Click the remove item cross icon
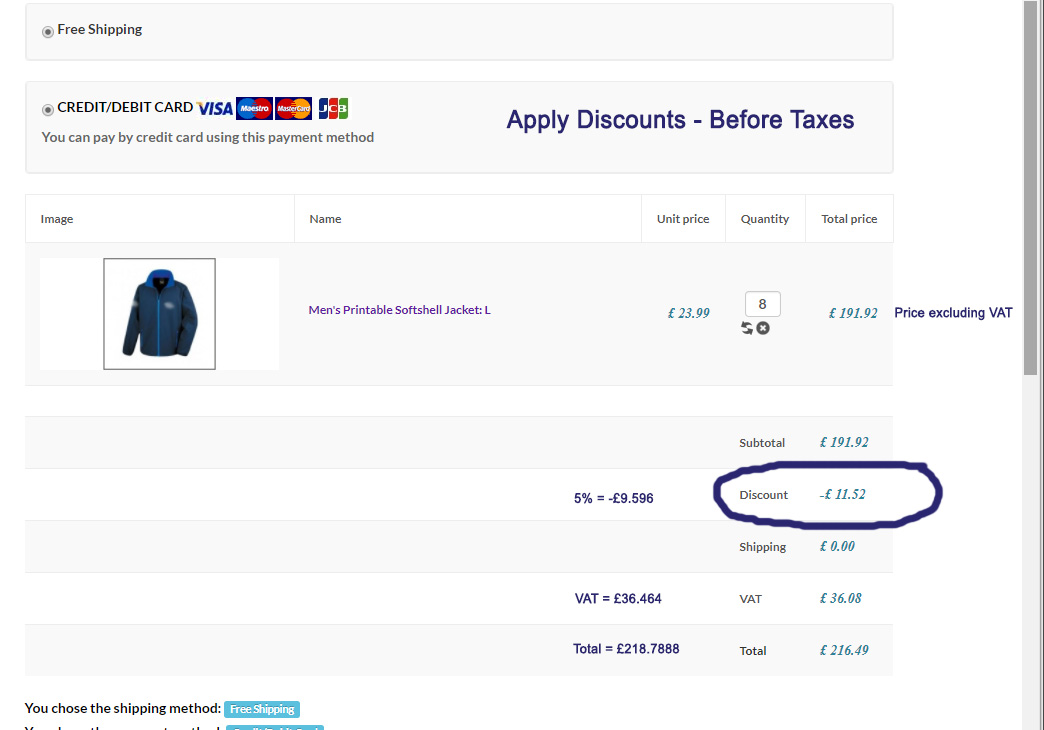This screenshot has height=730, width=1044. coord(763,328)
